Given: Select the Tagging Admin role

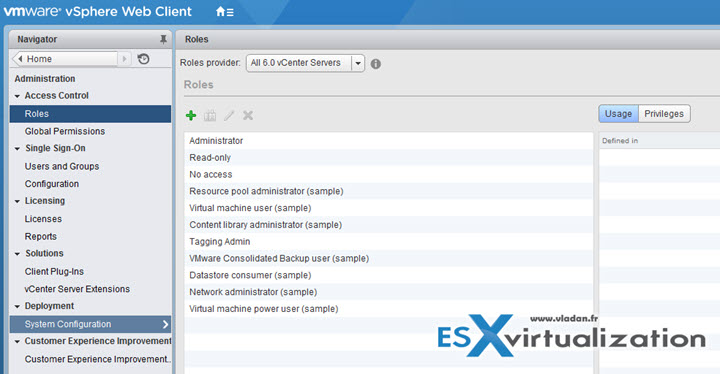Looking at the screenshot, I should pyautogui.click(x=388, y=242).
